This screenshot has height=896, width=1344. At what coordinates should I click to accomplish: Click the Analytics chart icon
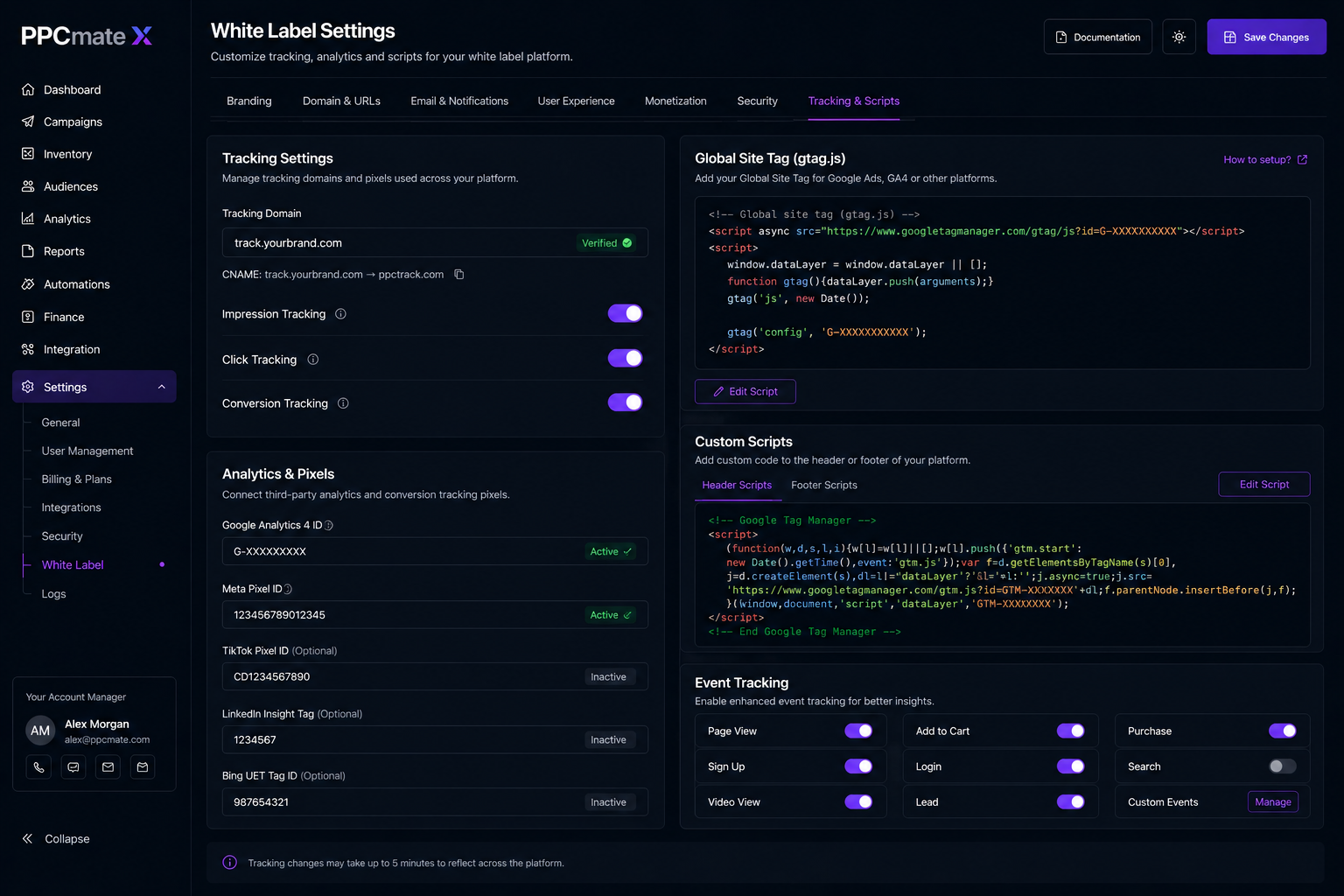click(x=28, y=219)
